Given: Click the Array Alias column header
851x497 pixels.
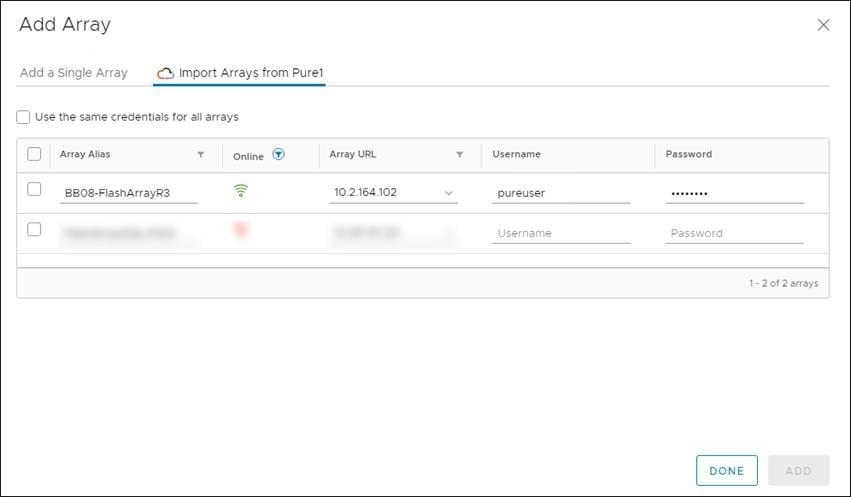Looking at the screenshot, I should coord(85,154).
